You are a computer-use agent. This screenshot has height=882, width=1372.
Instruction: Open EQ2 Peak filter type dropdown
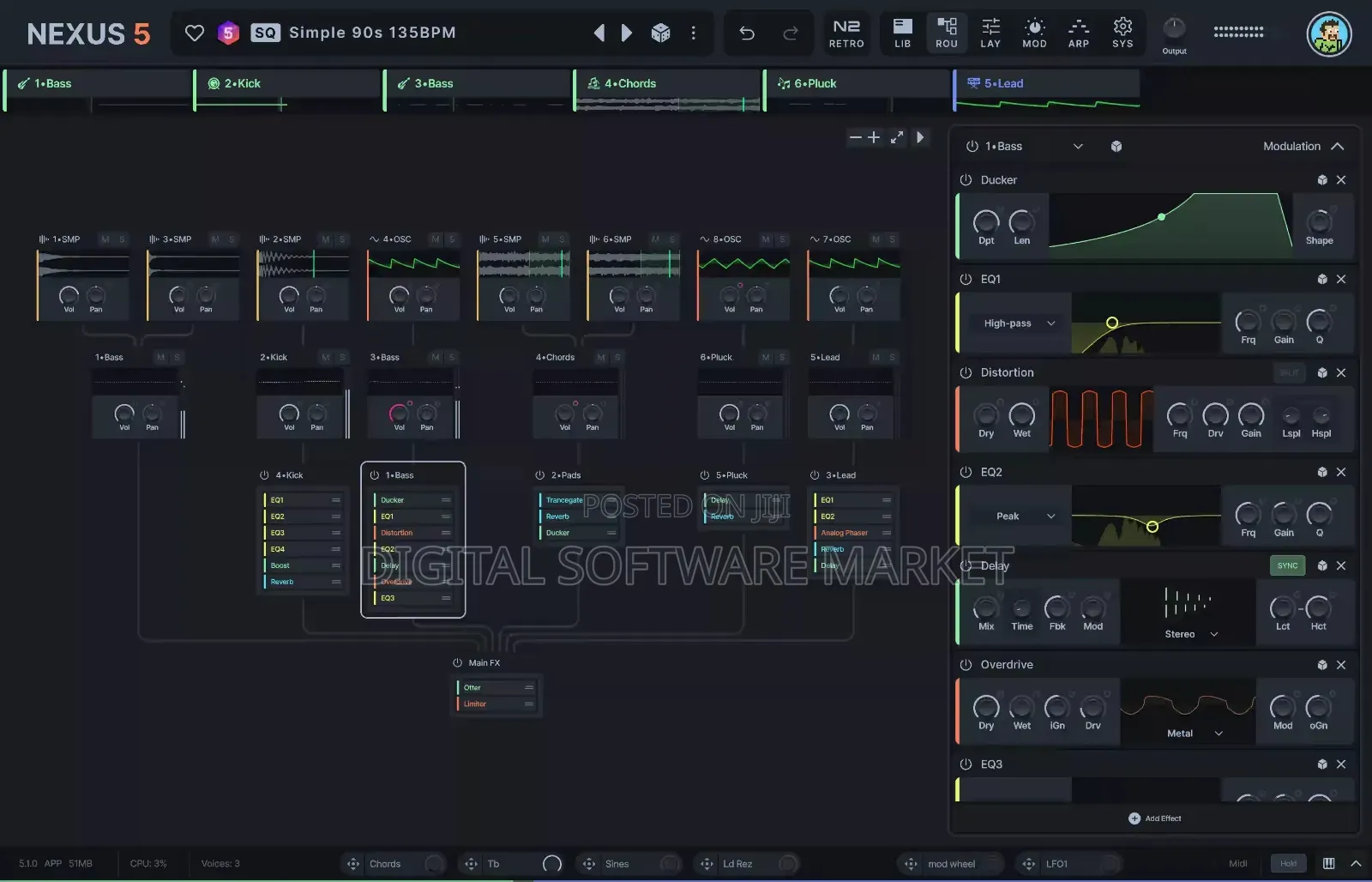pyautogui.click(x=1019, y=517)
